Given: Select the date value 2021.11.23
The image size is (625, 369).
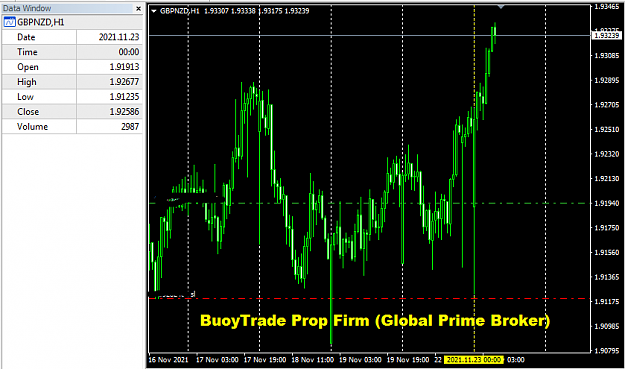Looking at the screenshot, I should tap(119, 37).
